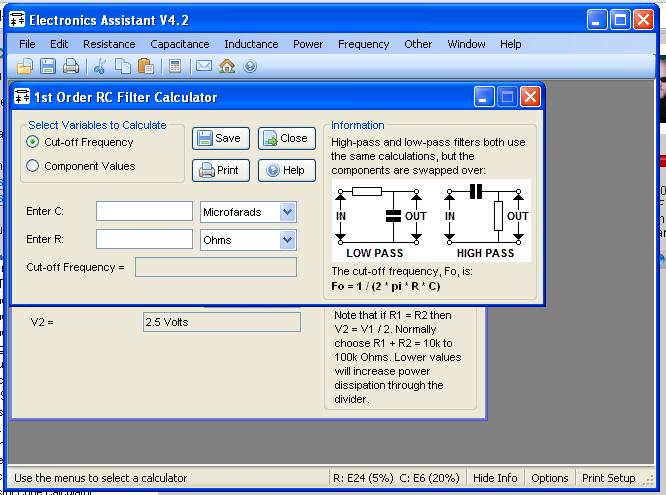Click the RC Filter Calculator window icon
Screen dimensions: 666x495
tap(22, 96)
